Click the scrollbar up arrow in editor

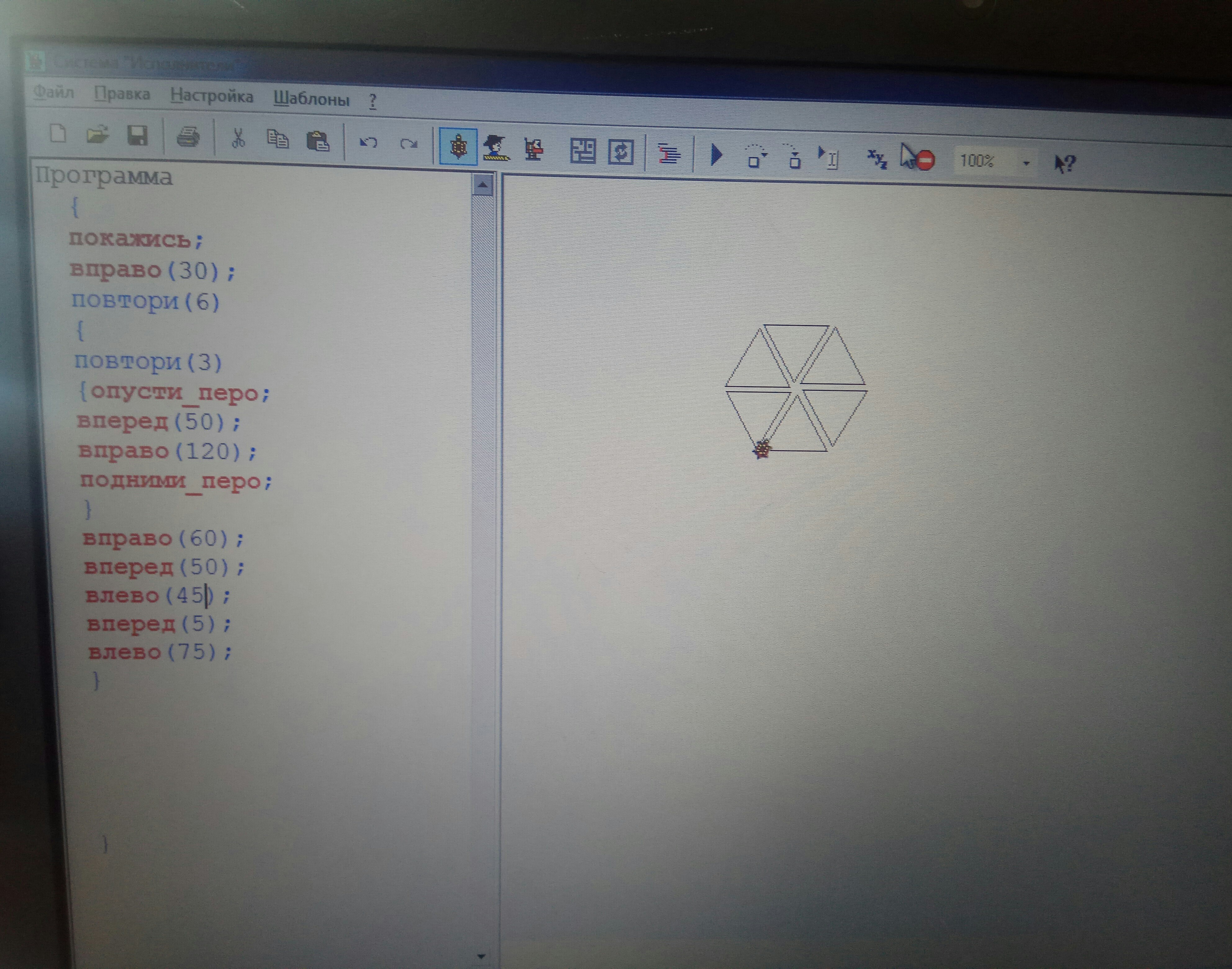483,185
